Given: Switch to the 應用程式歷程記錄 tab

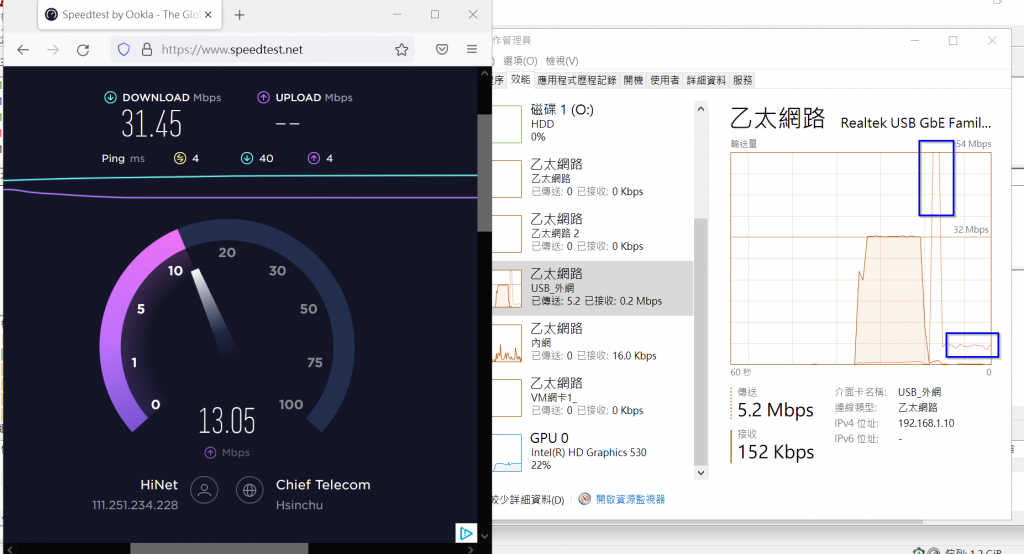Looking at the screenshot, I should point(577,80).
